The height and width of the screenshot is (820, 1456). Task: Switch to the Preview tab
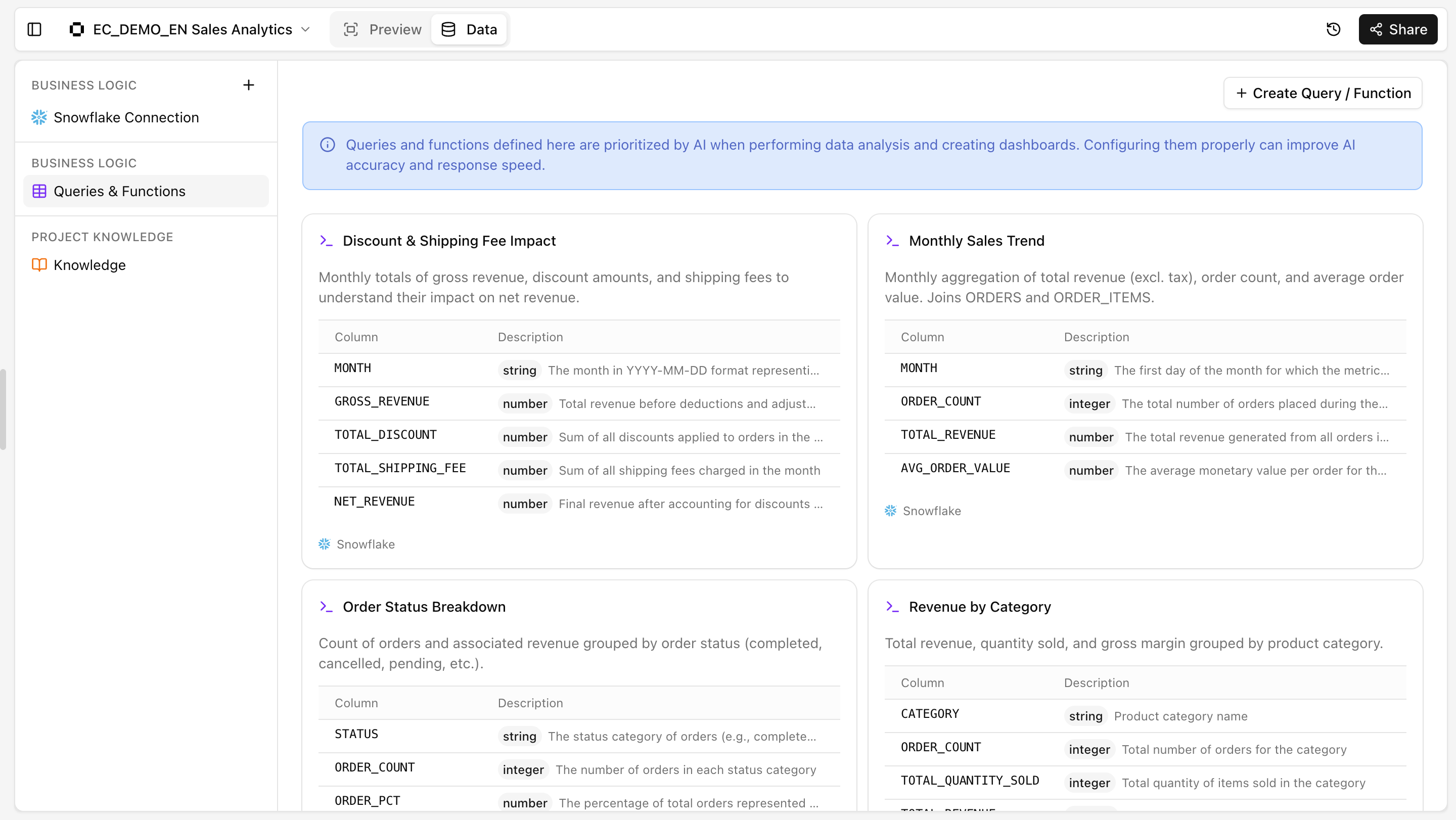(382, 29)
